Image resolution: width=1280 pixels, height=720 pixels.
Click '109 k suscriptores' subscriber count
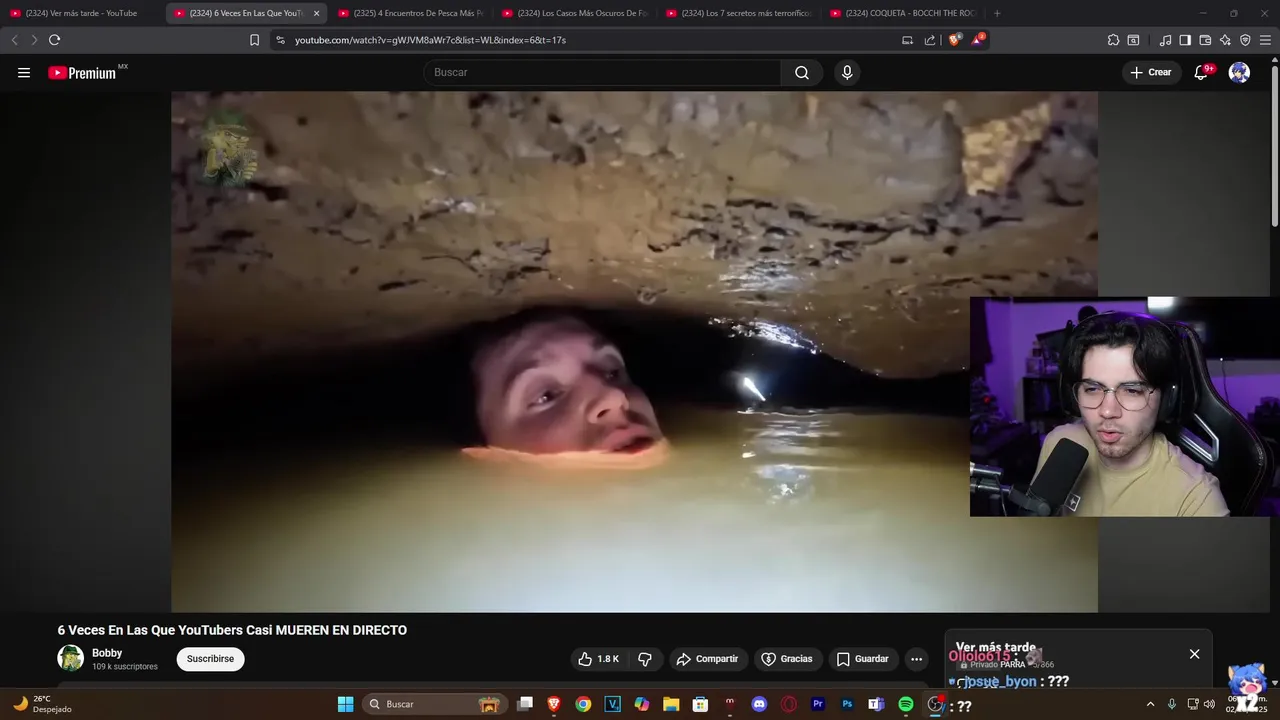pos(125,667)
